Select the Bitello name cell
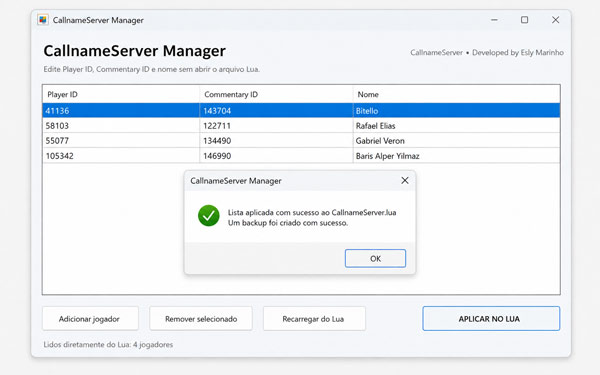600x375 pixels. pyautogui.click(x=457, y=111)
